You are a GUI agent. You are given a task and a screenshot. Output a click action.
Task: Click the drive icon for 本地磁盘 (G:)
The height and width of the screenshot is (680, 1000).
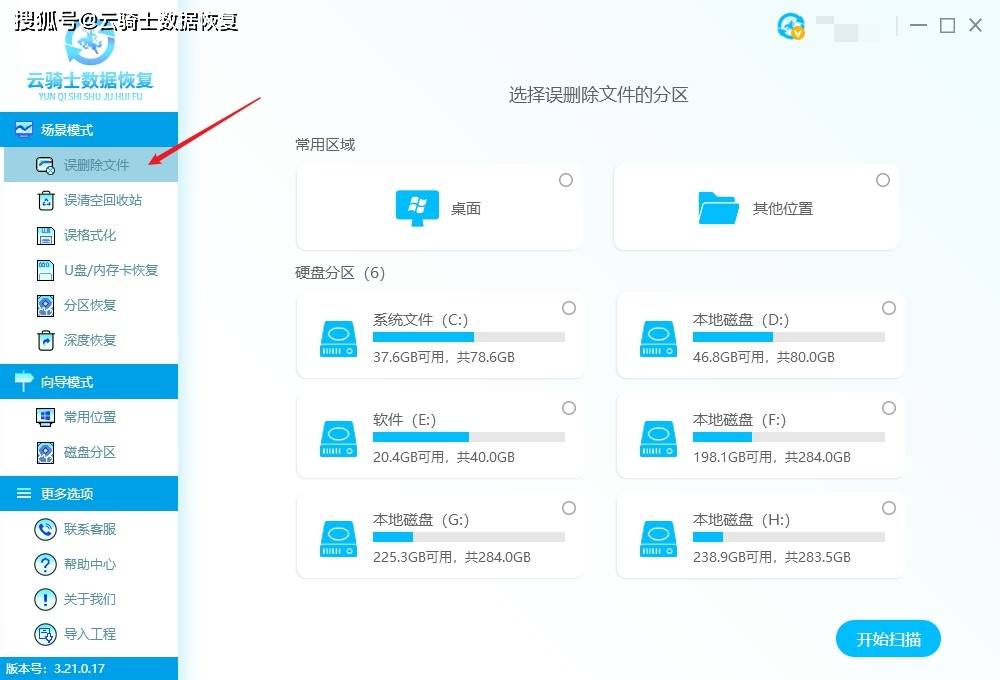[339, 539]
